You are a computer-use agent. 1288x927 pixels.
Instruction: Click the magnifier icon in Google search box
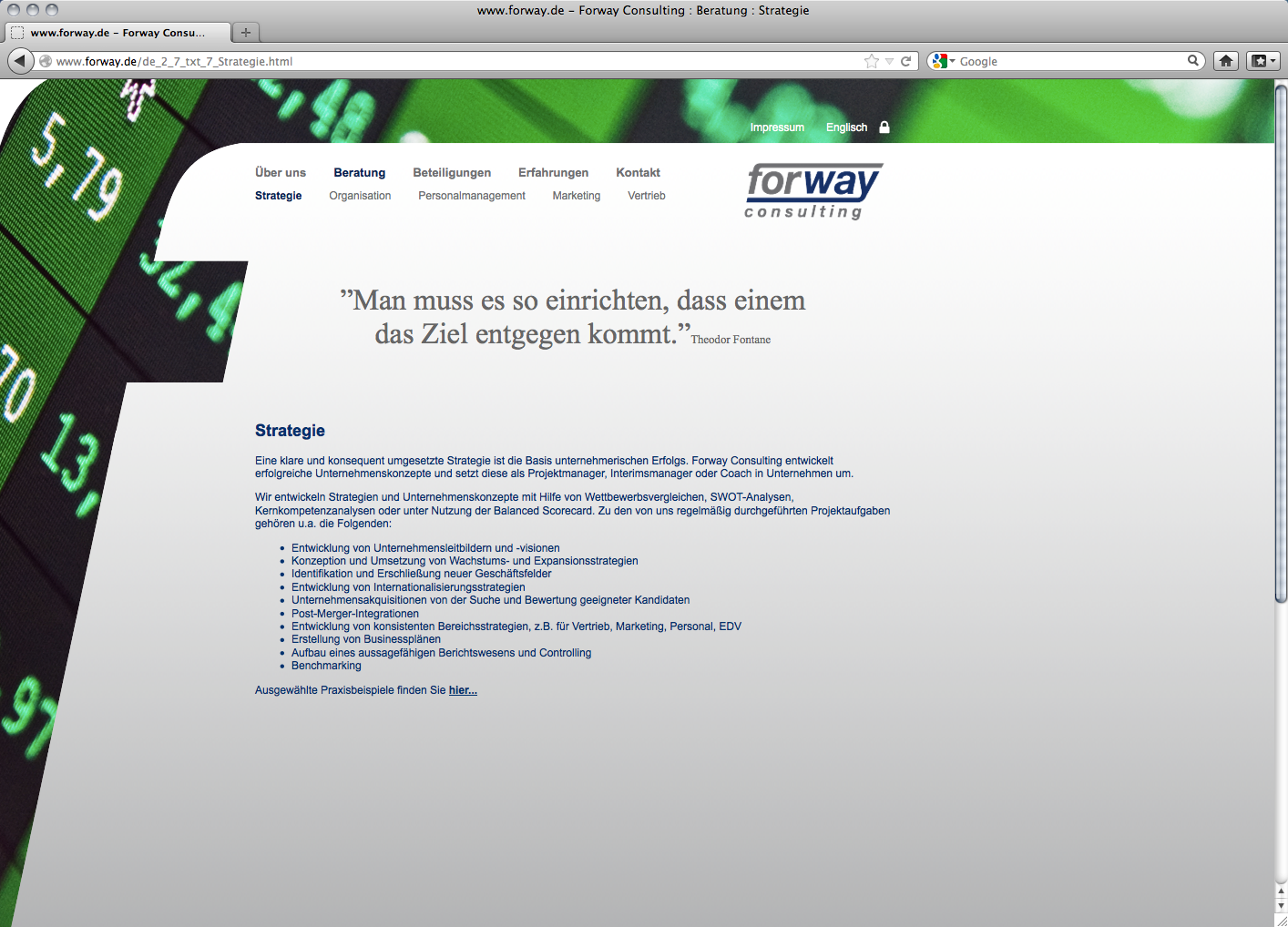(x=1192, y=61)
